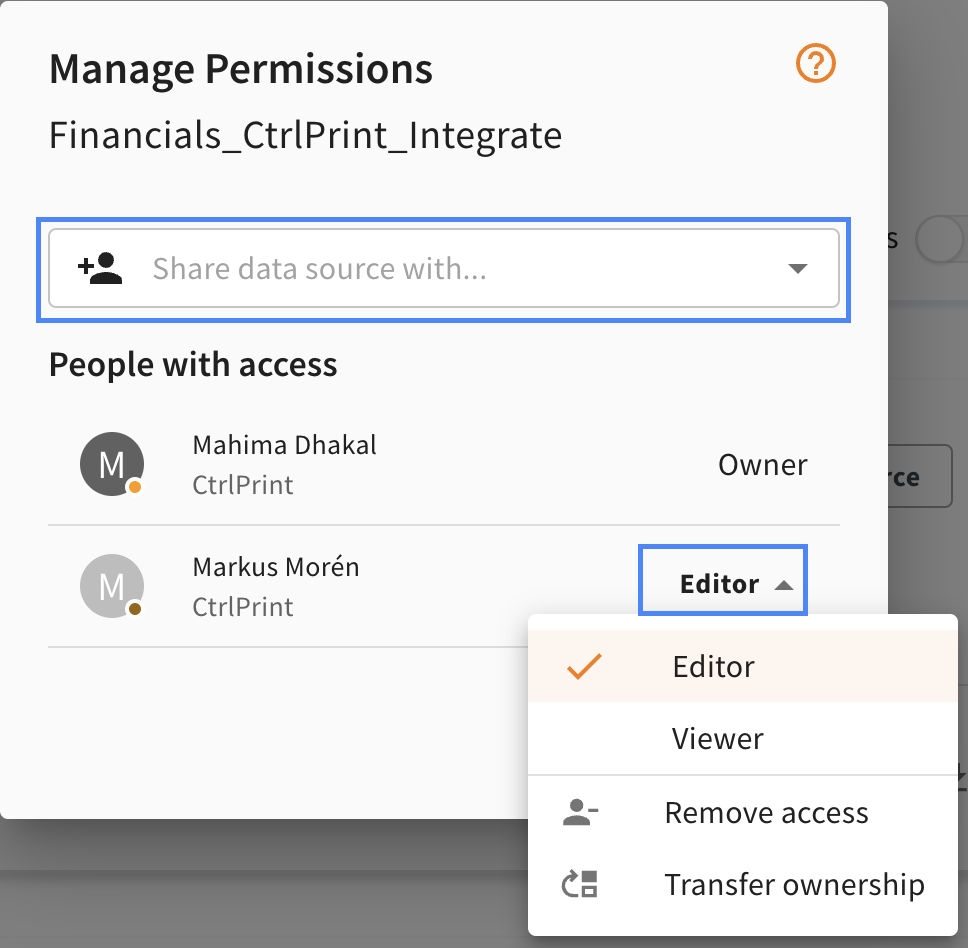Image resolution: width=968 pixels, height=948 pixels.
Task: Click the remove access person-minus icon
Action: click(580, 812)
